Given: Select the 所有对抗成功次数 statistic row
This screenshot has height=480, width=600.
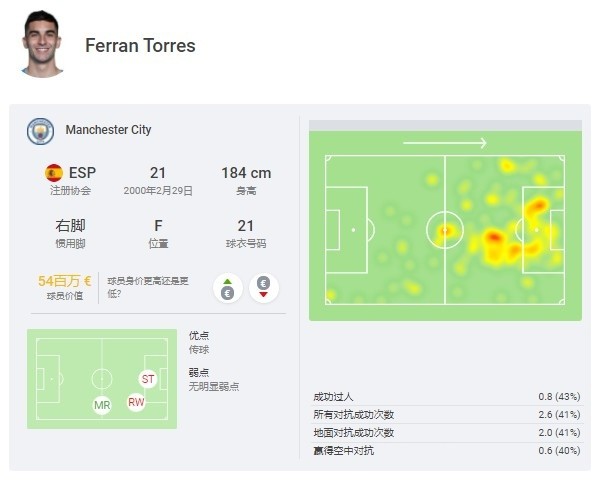Looking at the screenshot, I should (447, 415).
